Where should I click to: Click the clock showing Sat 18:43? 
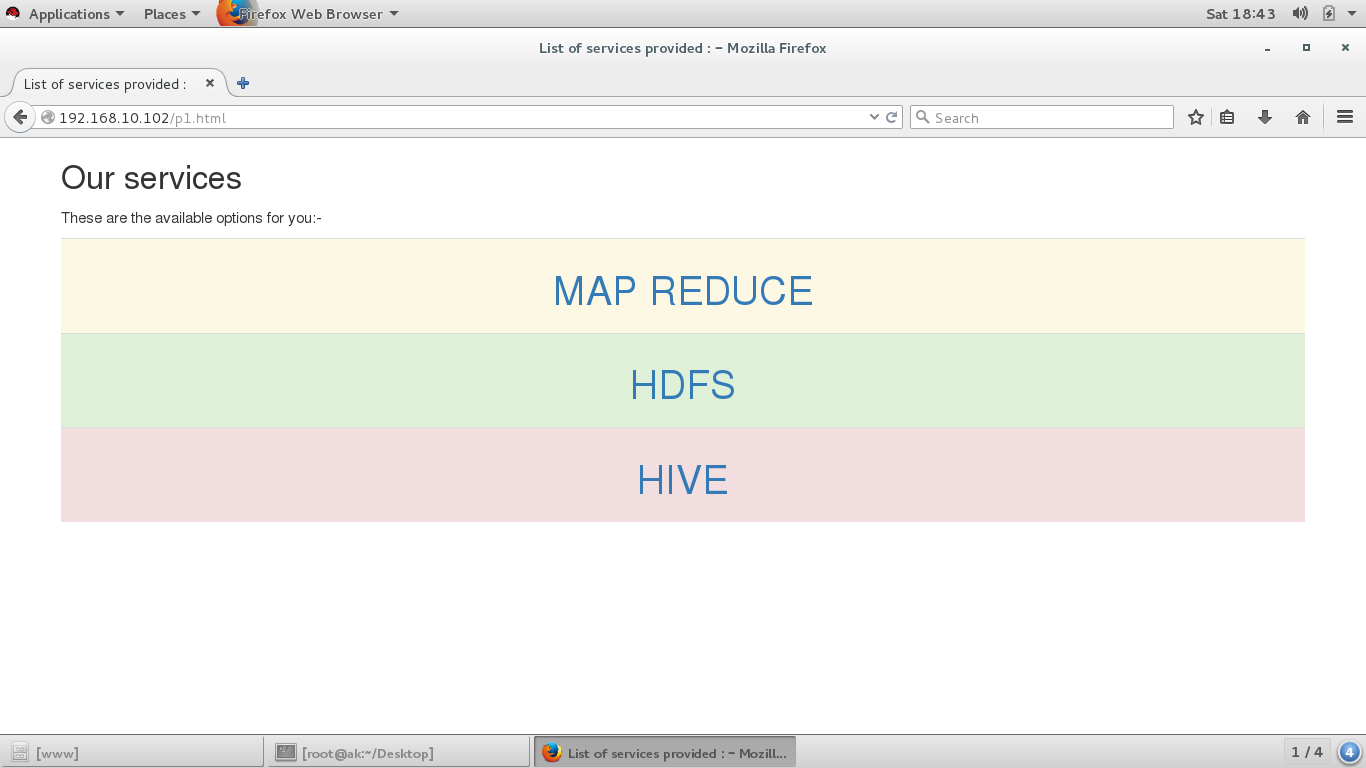[x=1241, y=14]
